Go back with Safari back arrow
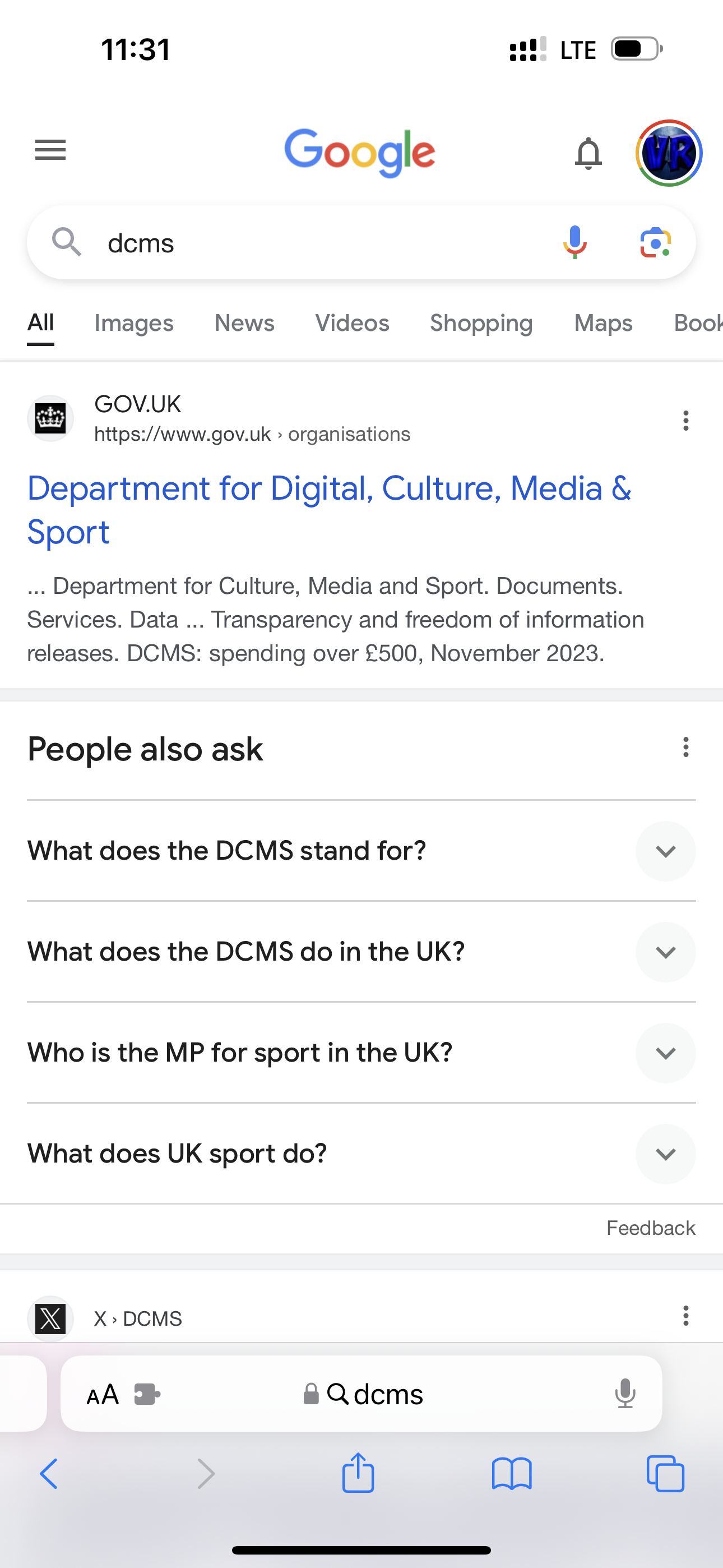This screenshot has height=1568, width=723. click(x=49, y=1474)
